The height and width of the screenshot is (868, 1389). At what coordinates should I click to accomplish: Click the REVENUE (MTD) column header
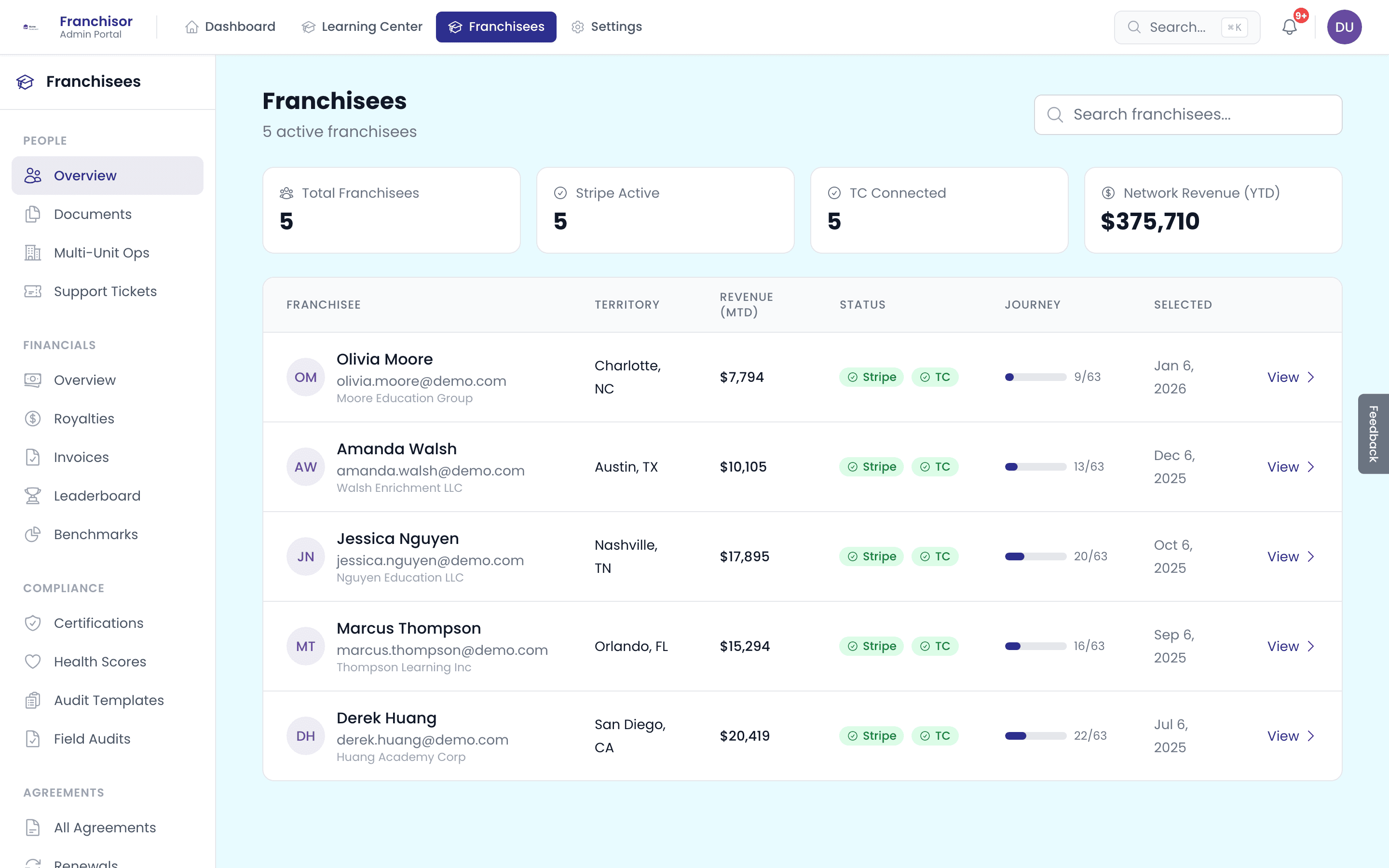(x=746, y=305)
